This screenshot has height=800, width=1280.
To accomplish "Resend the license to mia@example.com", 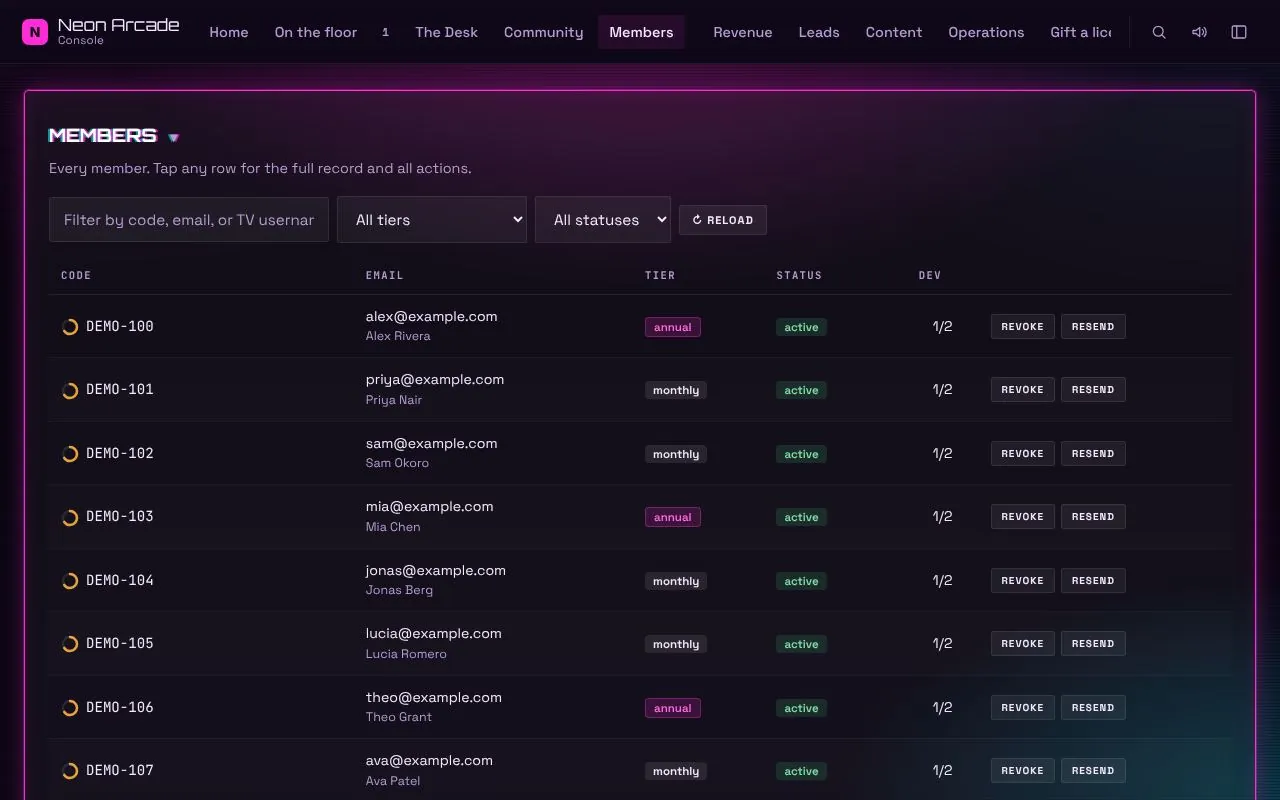I will tap(1093, 516).
